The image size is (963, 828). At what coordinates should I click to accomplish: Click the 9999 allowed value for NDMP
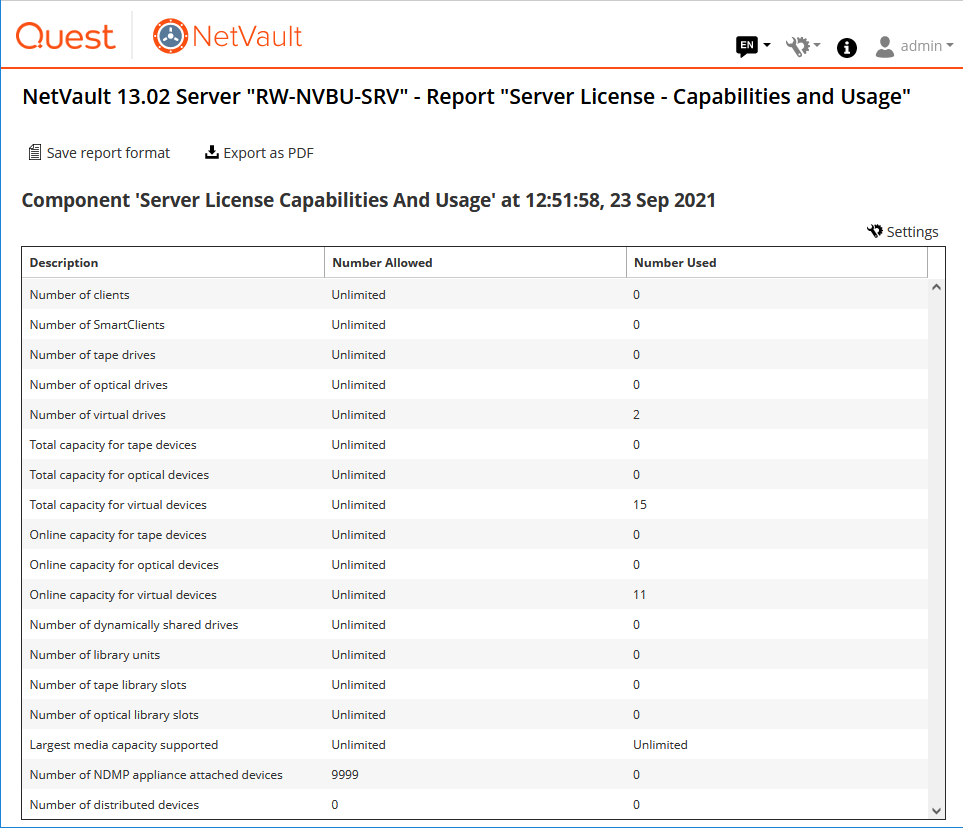(345, 775)
